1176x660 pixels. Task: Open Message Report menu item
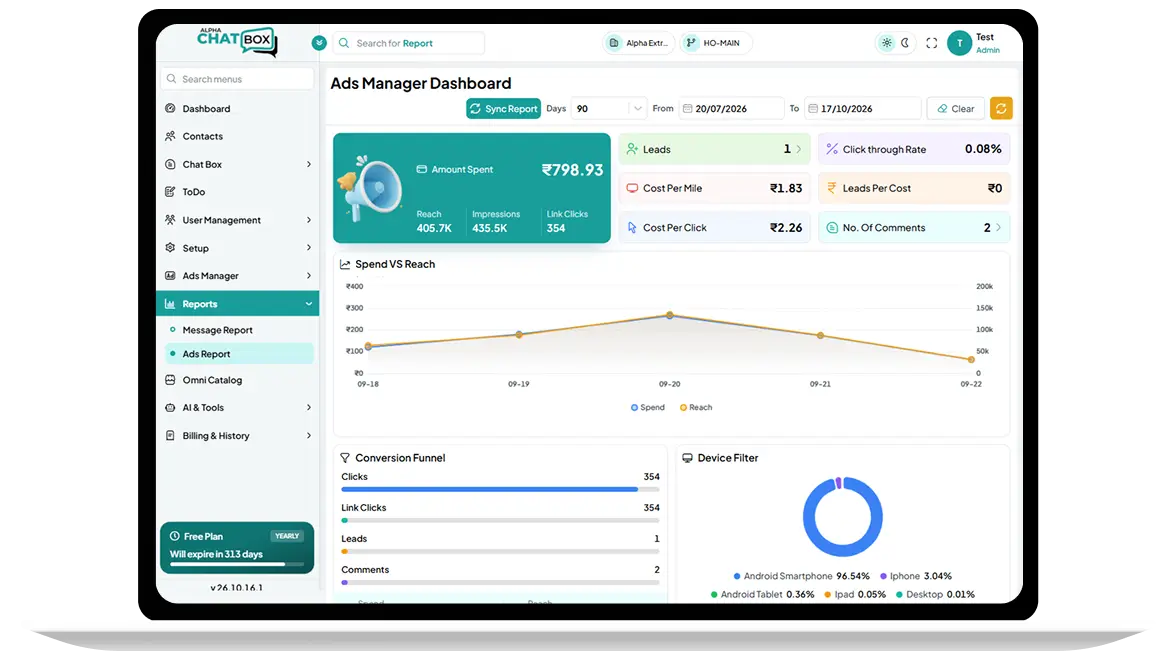(x=218, y=330)
